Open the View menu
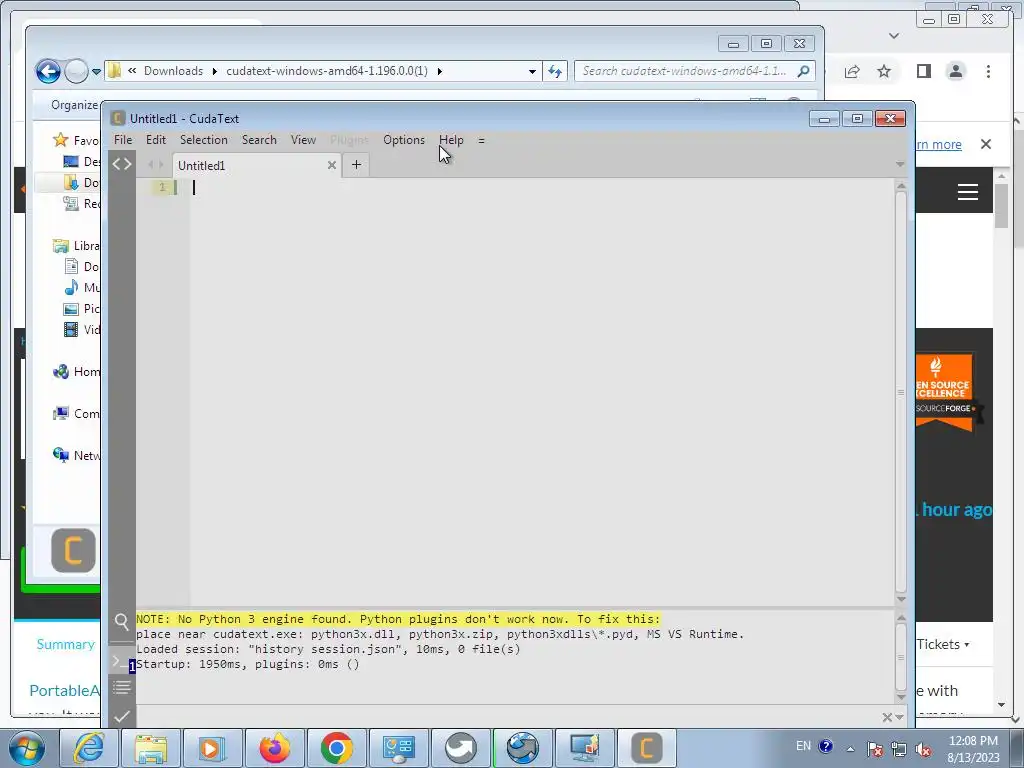 (303, 140)
